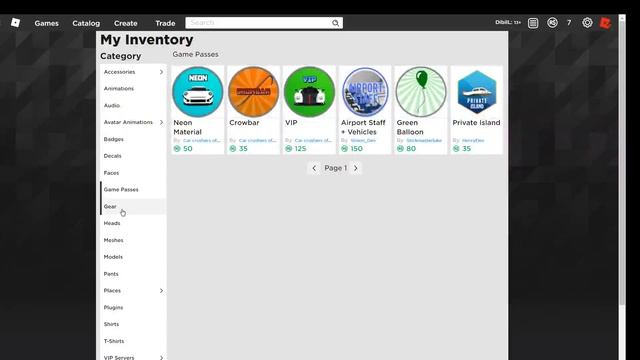Click the Private Island title link

(476, 122)
